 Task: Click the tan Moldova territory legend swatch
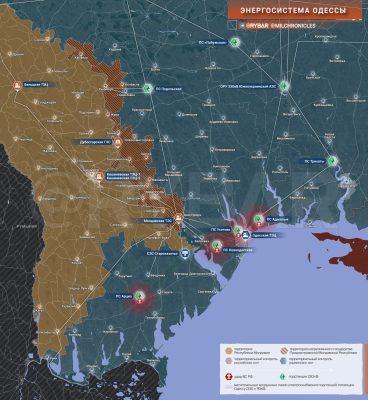229,351
